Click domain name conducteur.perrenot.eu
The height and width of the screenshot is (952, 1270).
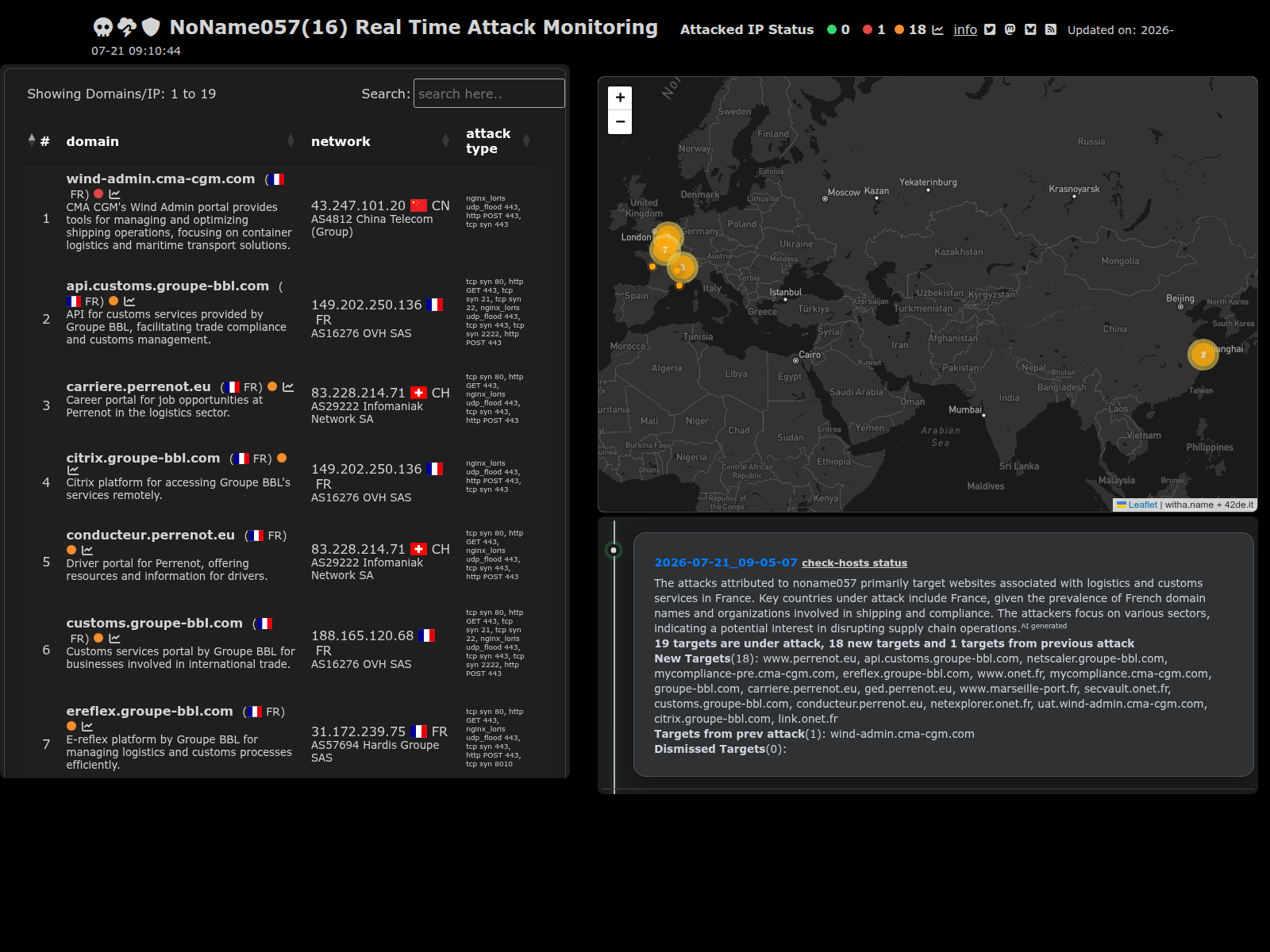pos(150,535)
